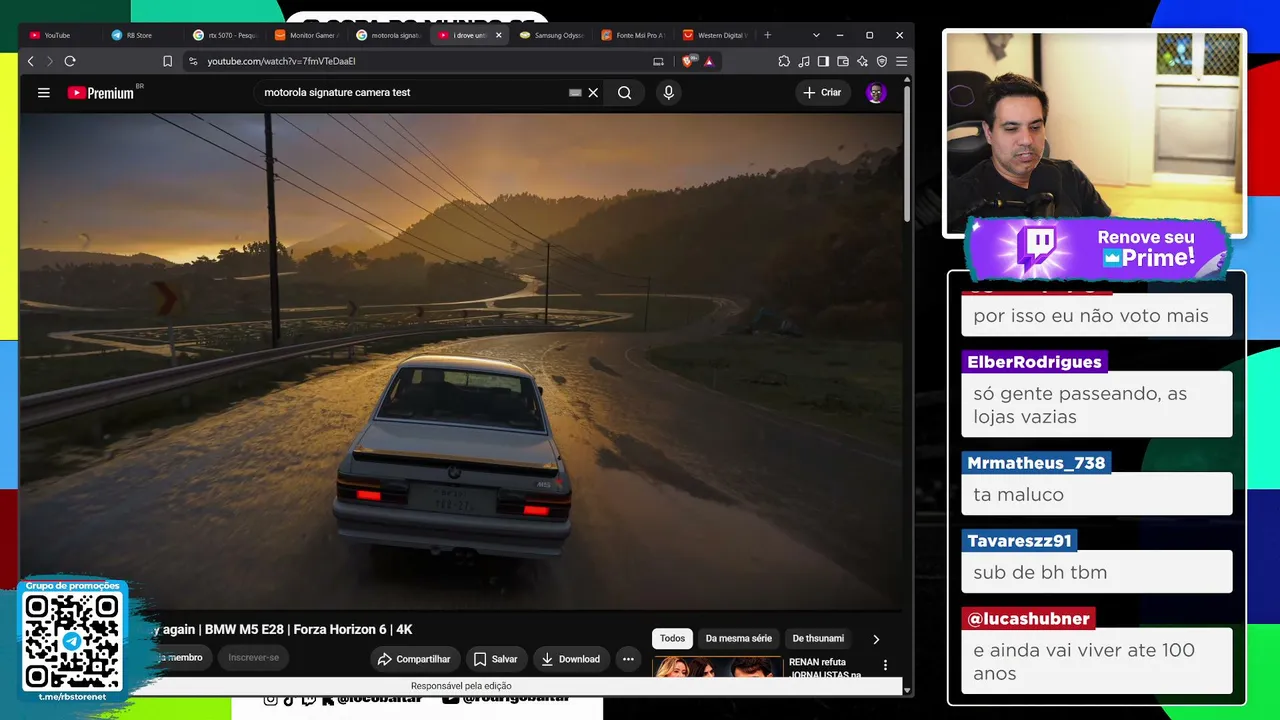Click chat username @lucashubner

coord(1028,619)
